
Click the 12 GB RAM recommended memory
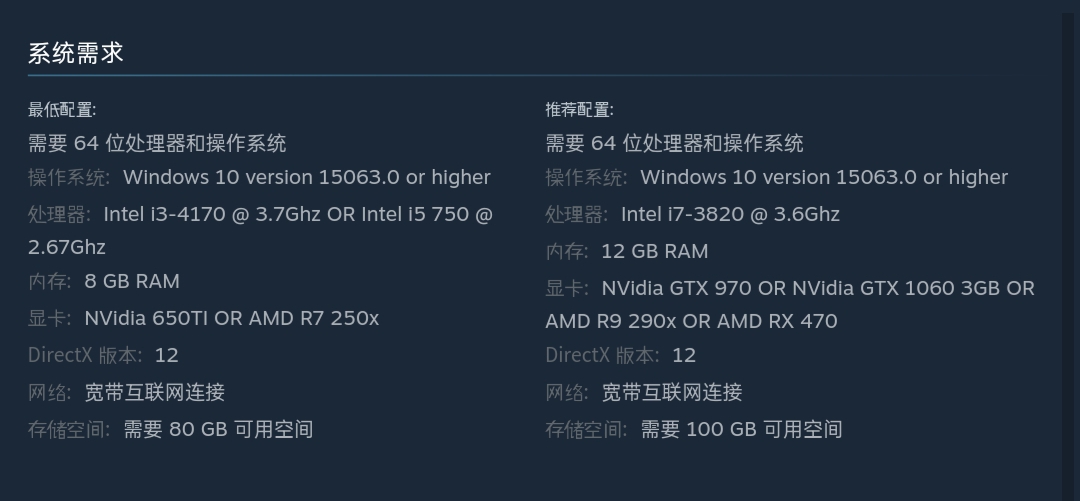(x=654, y=252)
